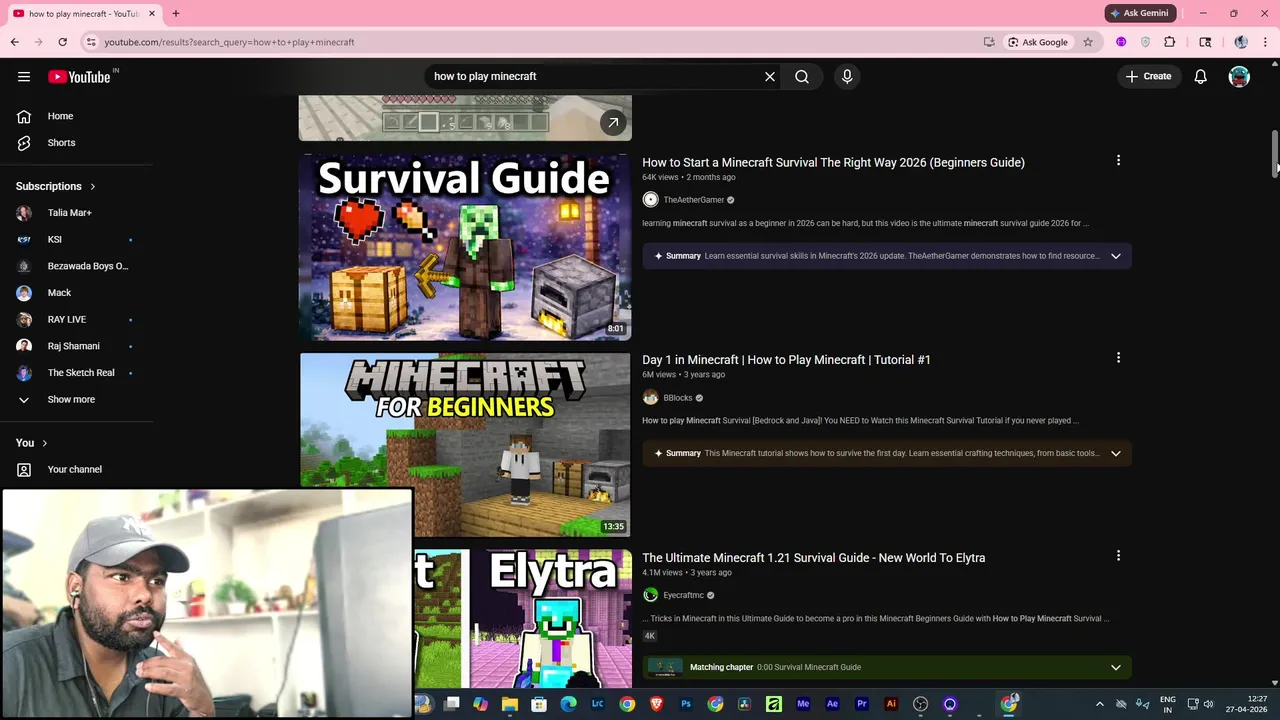
Task: Open 'How to Start a Minecraft Survival' video title
Action: 833,162
